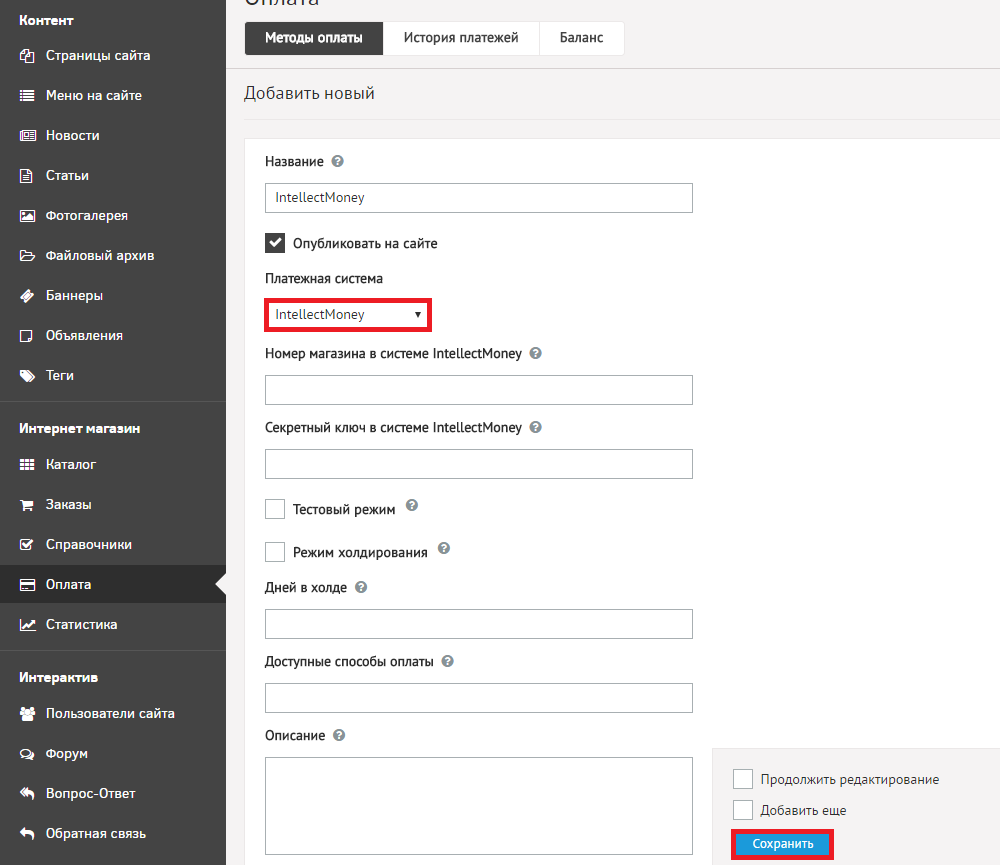This screenshot has width=1000, height=865.
Task: Uncheck the Опубликовать на сайте checkbox
Action: coord(275,243)
